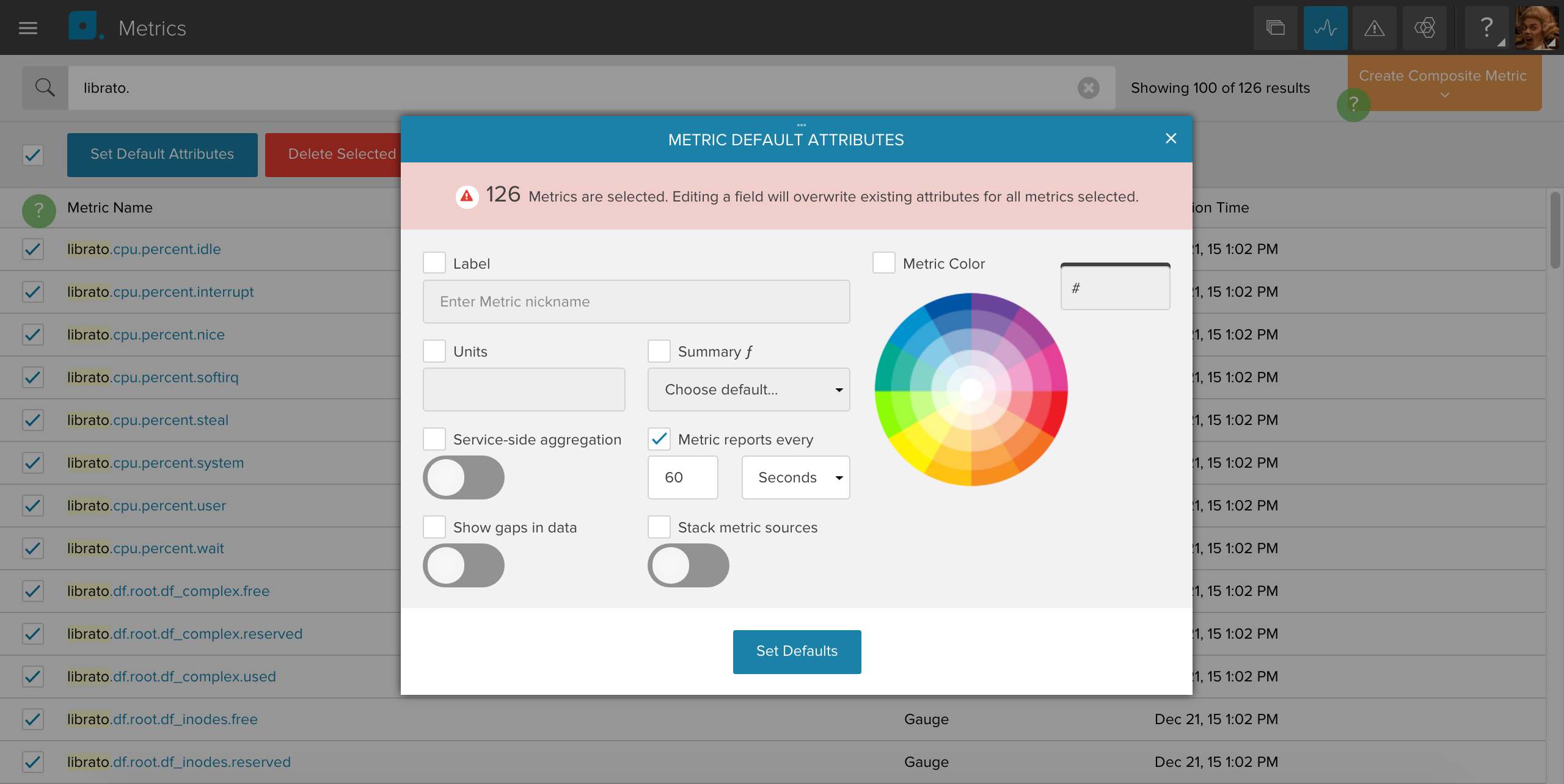
Task: Open the librato.cpu.percent.user metric link
Action: [147, 506]
